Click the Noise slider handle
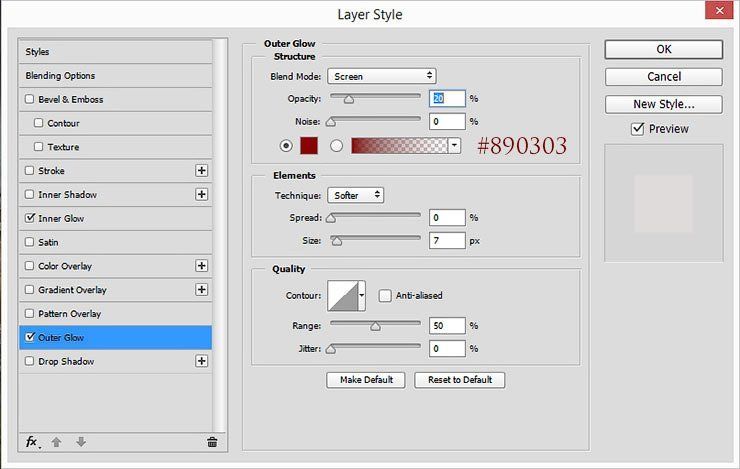This screenshot has height=469, width=740. point(331,122)
